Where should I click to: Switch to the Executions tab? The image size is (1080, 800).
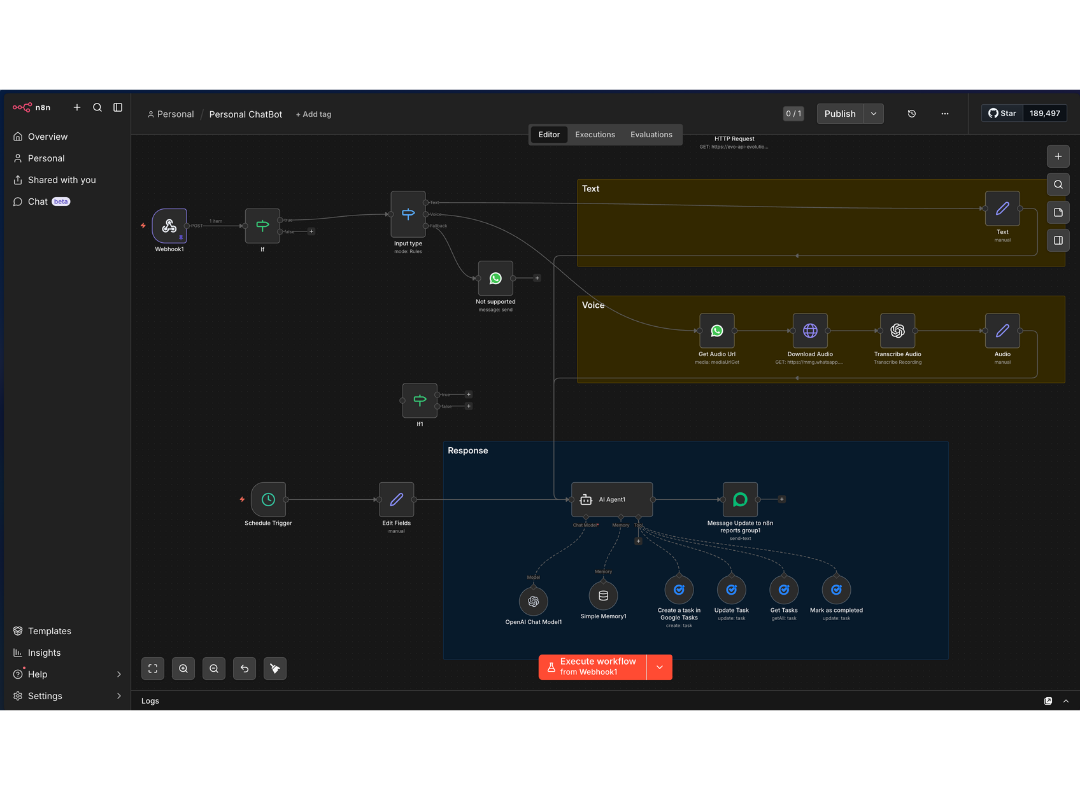click(595, 134)
